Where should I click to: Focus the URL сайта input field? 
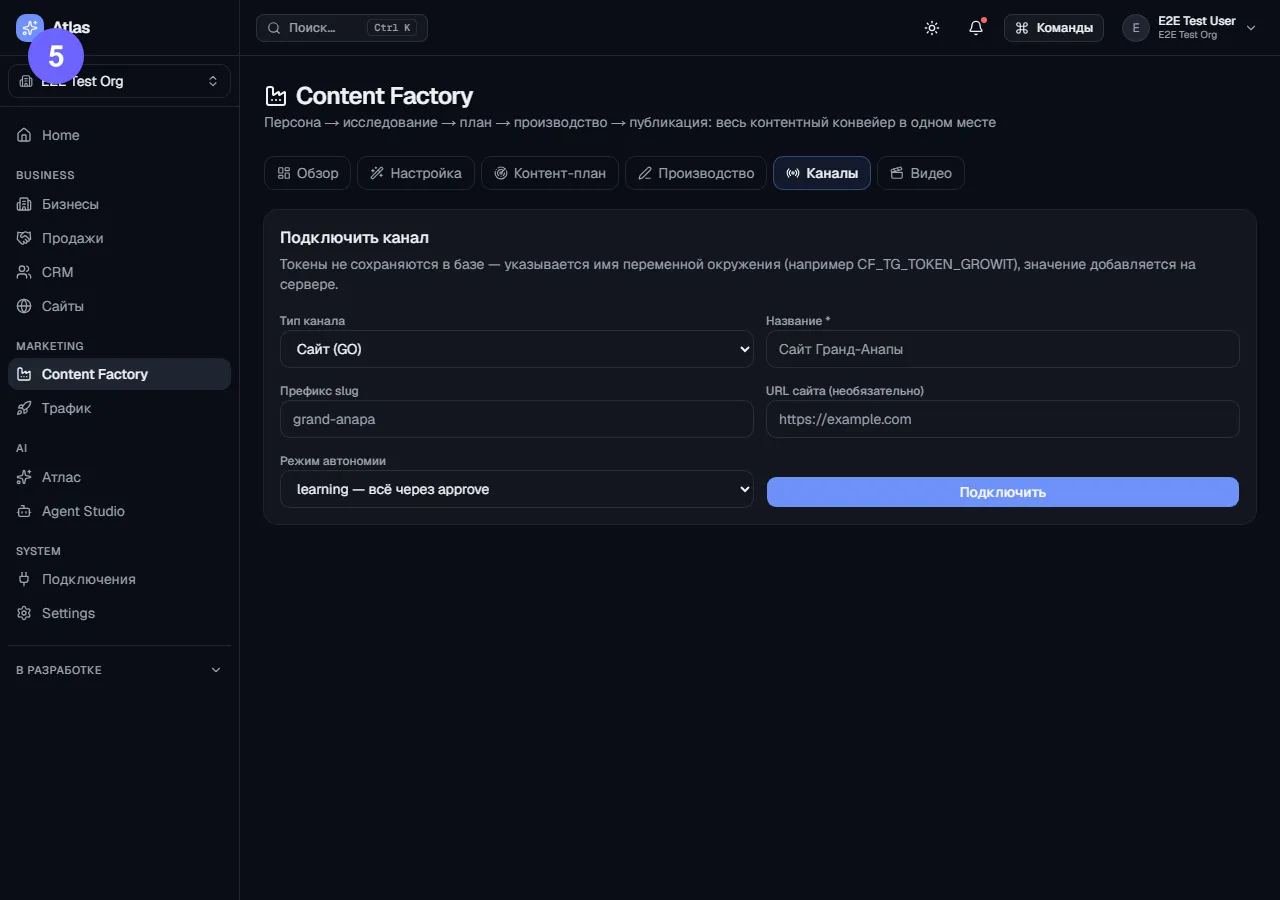point(1003,419)
